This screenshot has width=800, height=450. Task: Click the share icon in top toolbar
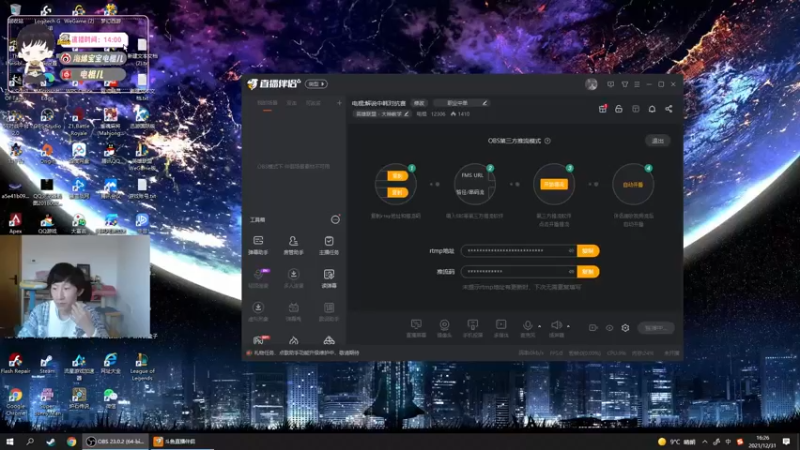click(668, 109)
